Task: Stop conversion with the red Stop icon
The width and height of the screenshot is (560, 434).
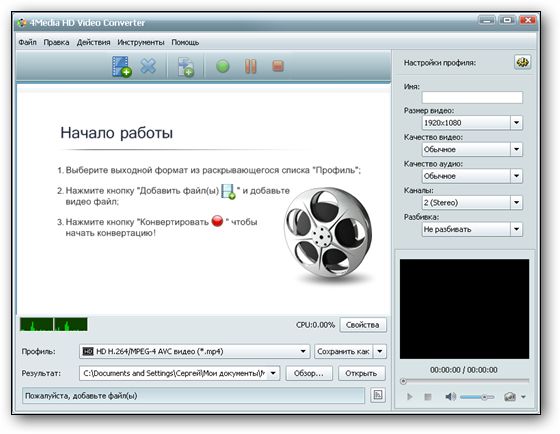Action: 278,66
